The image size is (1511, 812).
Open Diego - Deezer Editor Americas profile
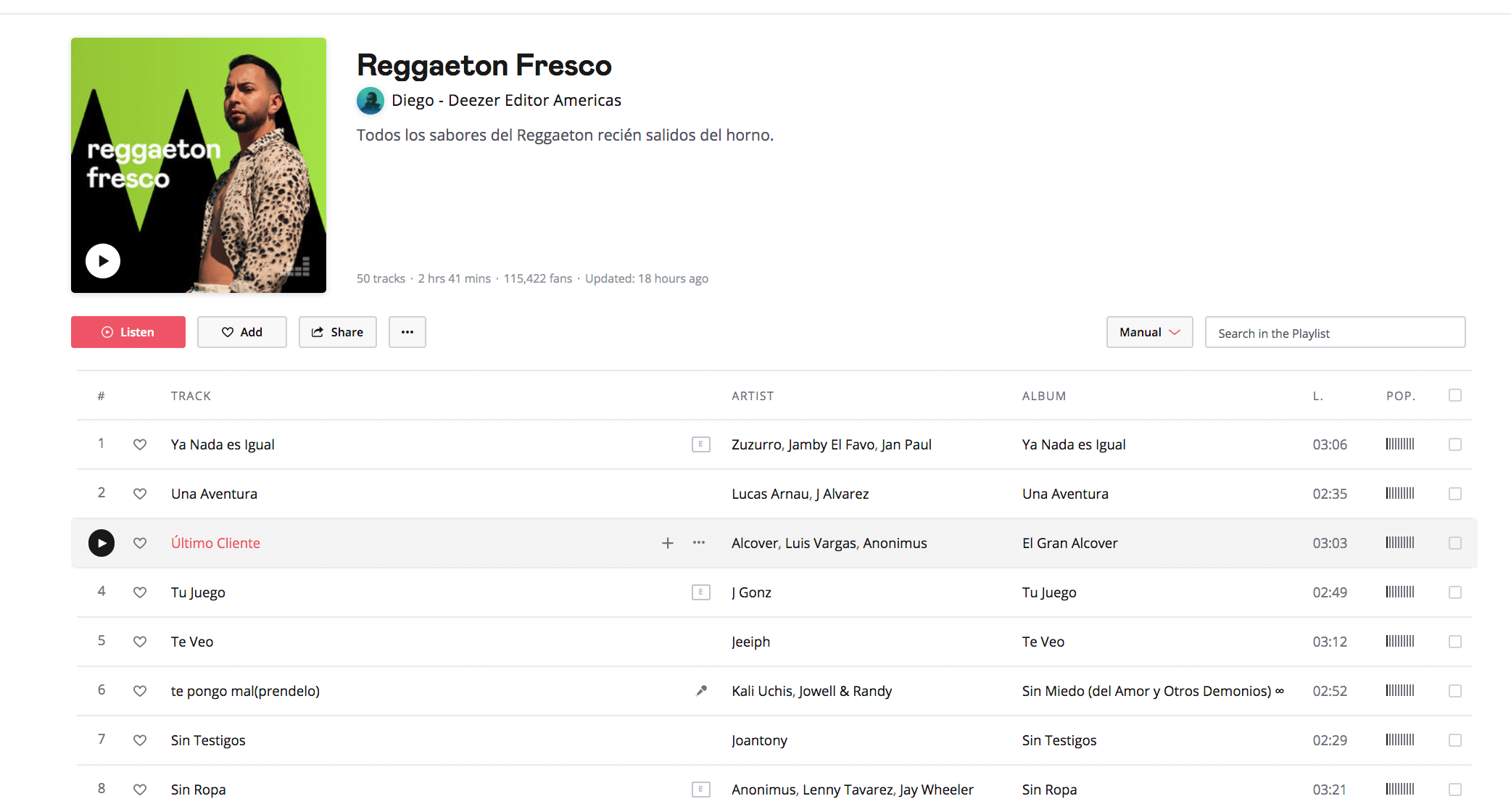click(x=505, y=100)
